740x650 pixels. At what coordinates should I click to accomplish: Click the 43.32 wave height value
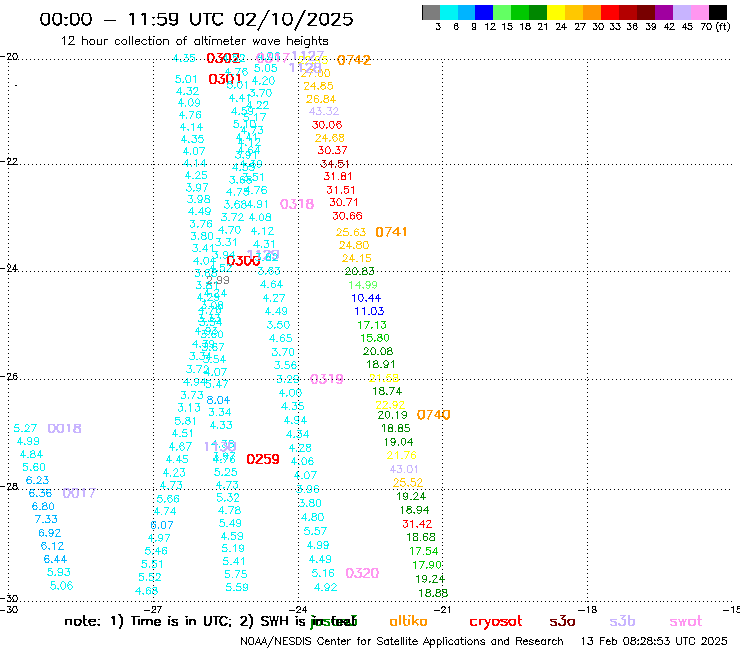[x=324, y=111]
